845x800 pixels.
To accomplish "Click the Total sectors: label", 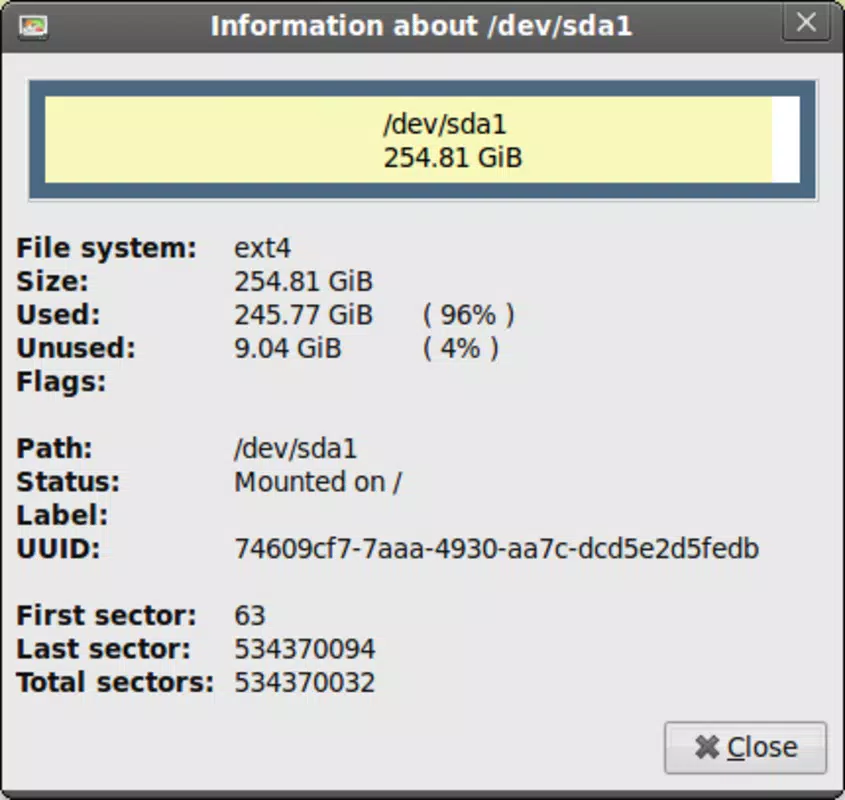I will click(x=115, y=682).
